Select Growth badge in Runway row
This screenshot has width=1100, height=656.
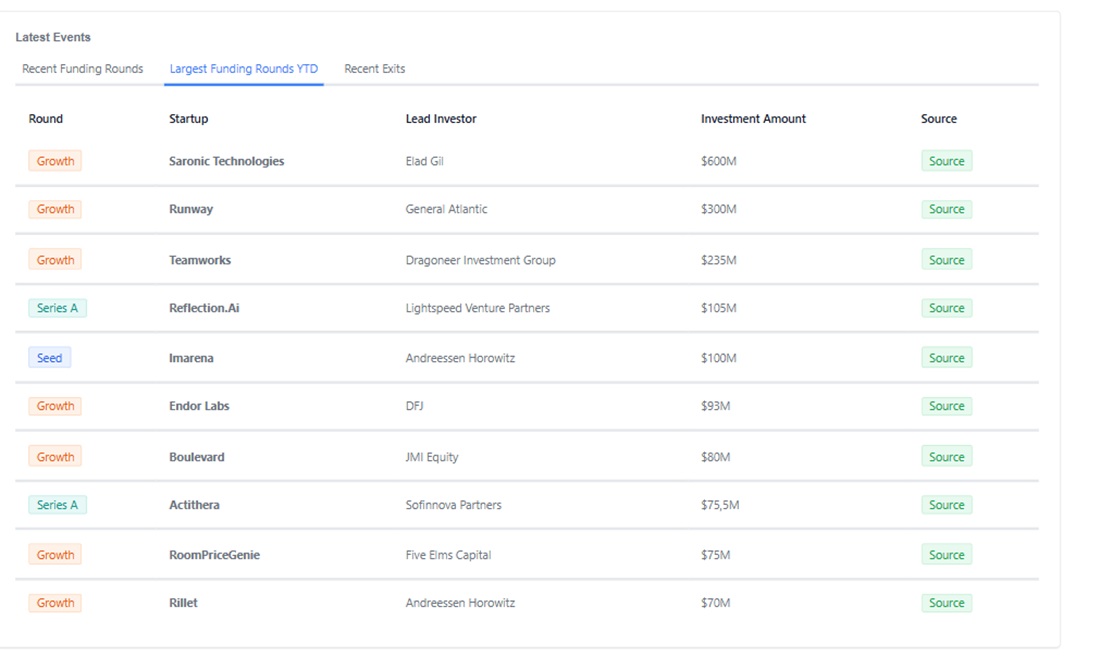[55, 209]
